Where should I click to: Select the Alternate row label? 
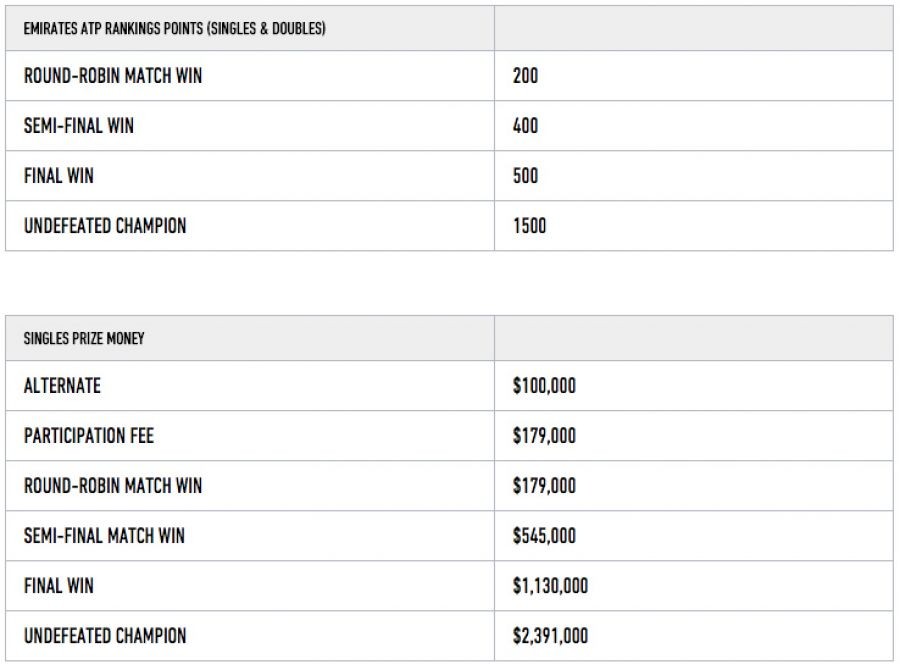click(x=62, y=386)
